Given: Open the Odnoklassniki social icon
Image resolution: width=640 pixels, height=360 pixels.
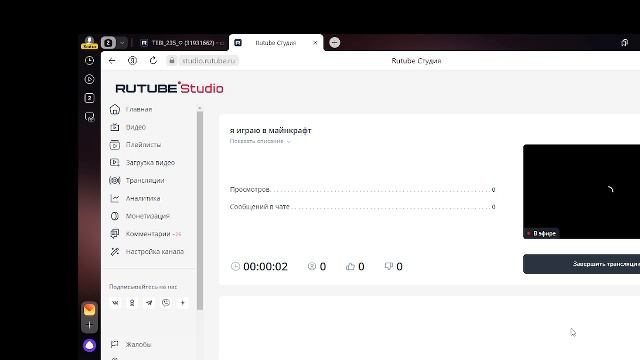Looking at the screenshot, I should pos(132,303).
